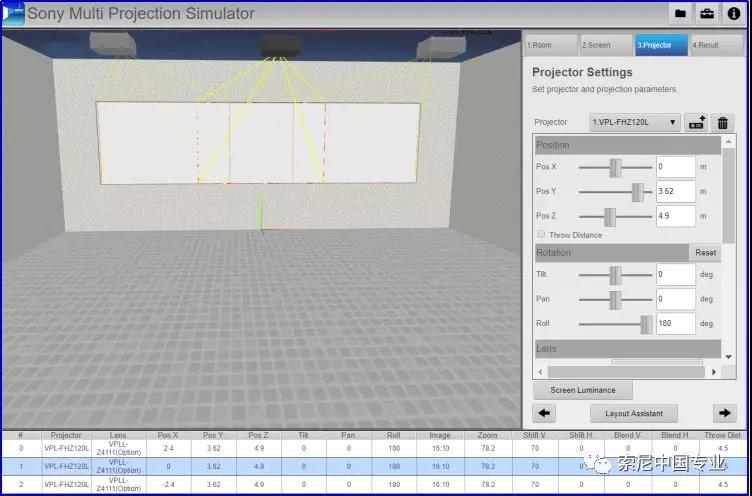
Task: Open the Projector selection dropdown
Action: 634,122
